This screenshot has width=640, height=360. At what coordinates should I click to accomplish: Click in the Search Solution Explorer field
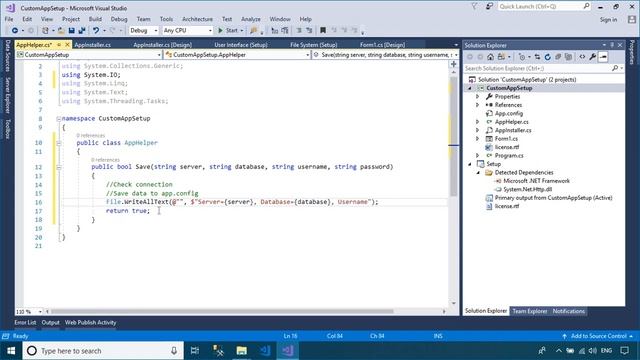click(x=544, y=68)
